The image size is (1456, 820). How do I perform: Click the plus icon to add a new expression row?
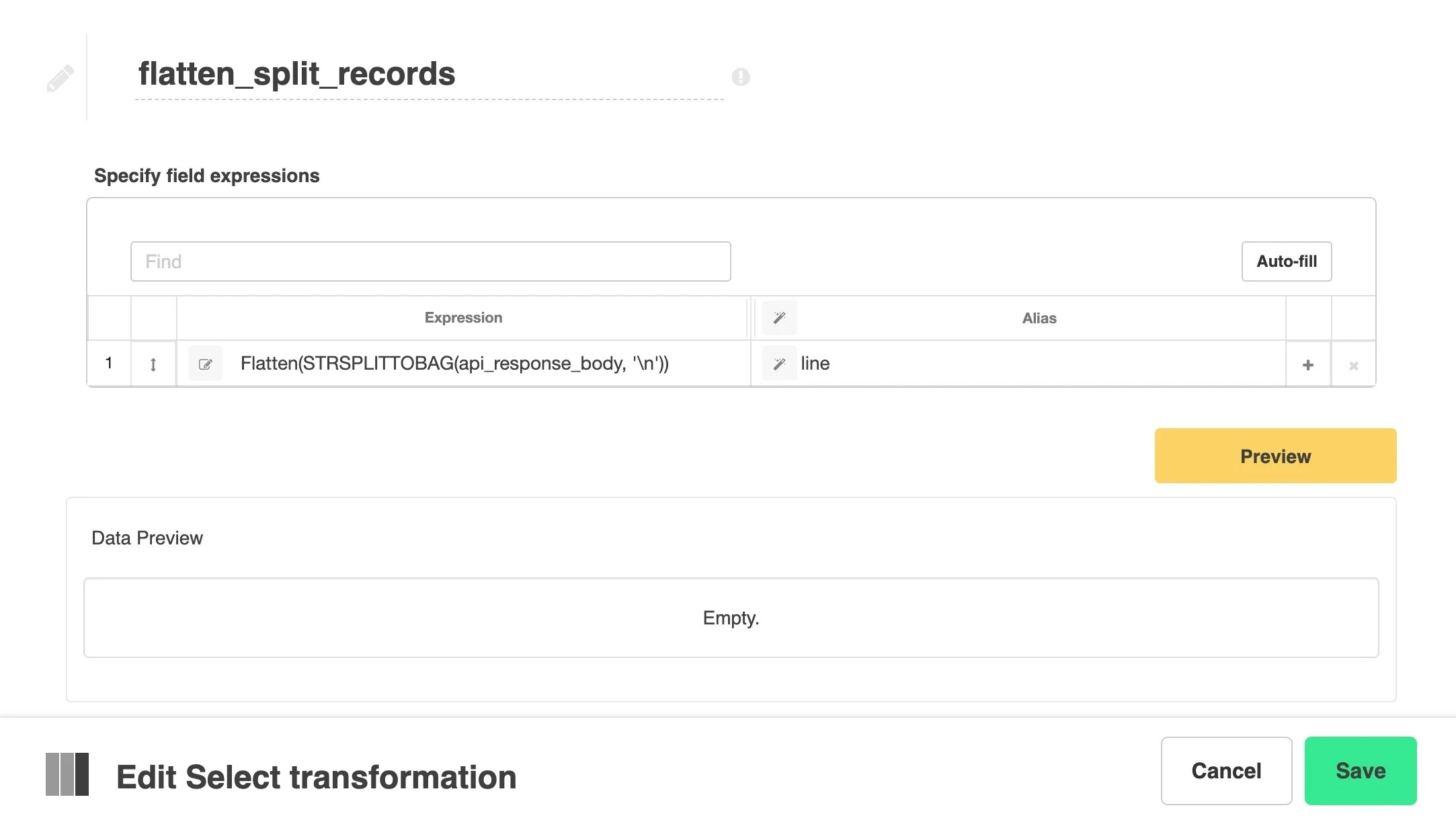pyautogui.click(x=1307, y=364)
